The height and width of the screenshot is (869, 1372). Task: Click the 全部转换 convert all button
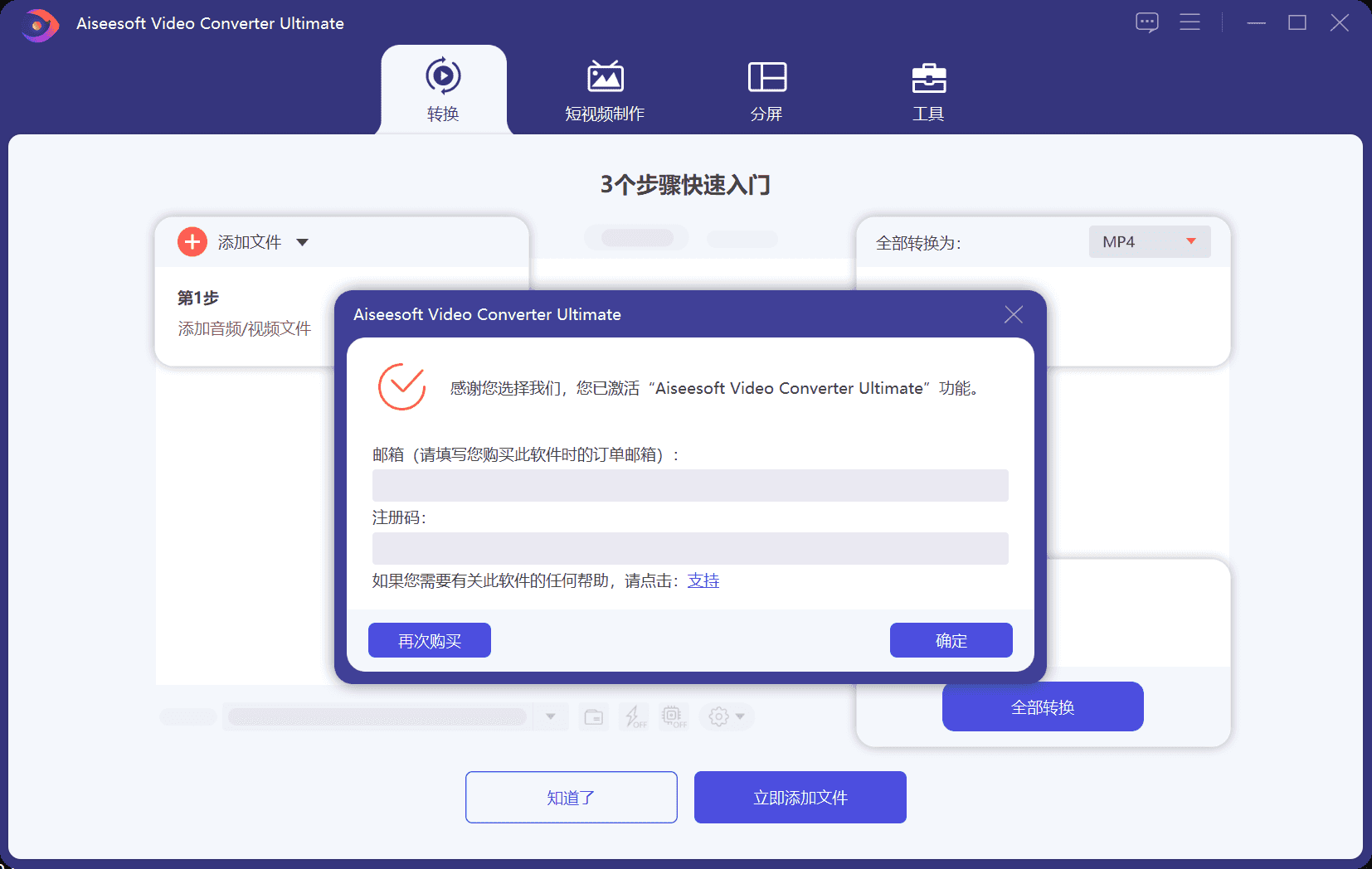coord(1043,706)
